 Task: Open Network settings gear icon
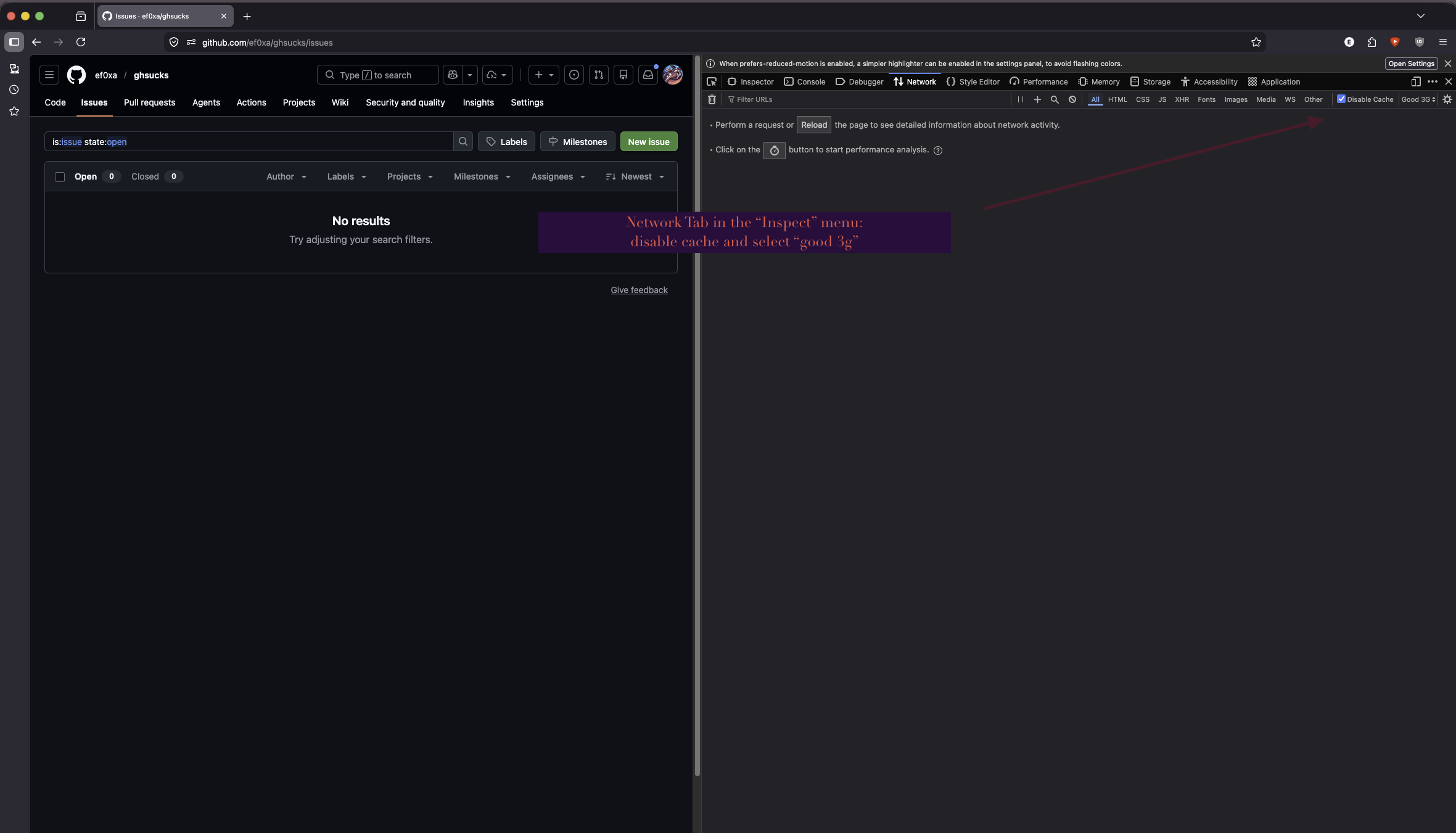1447,99
